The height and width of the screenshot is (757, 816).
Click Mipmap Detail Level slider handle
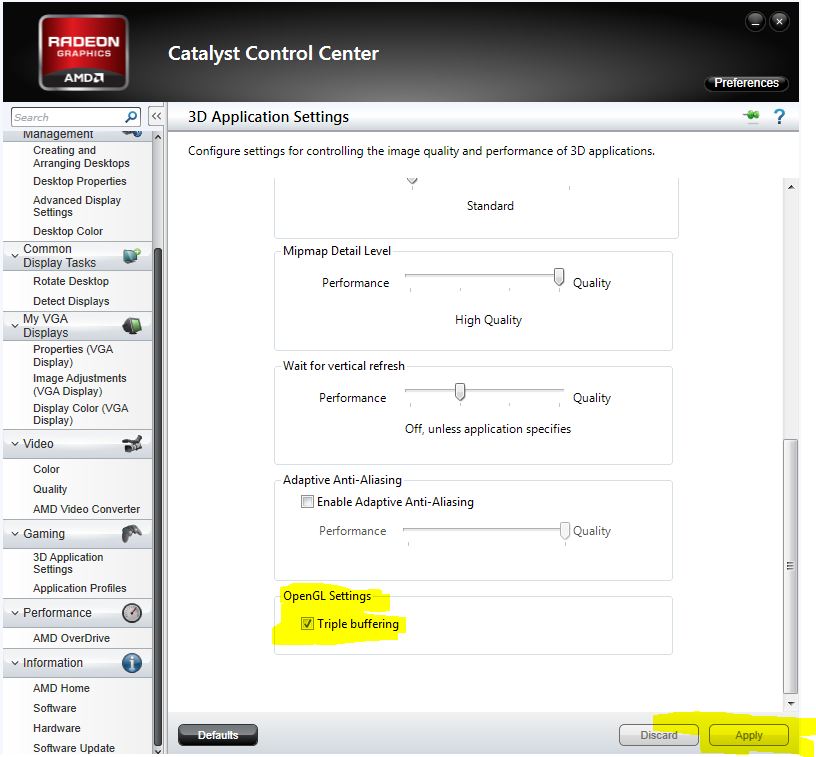click(x=558, y=277)
